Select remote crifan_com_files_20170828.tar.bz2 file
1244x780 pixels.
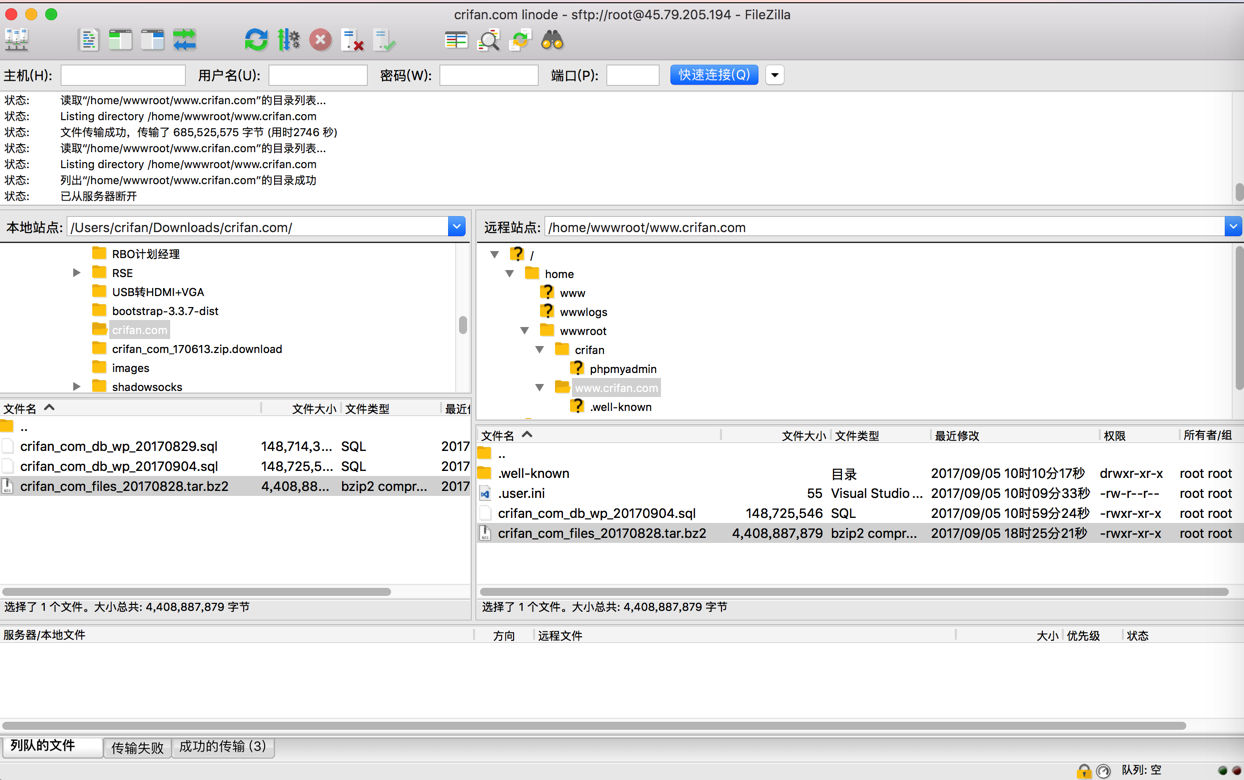[860, 533]
